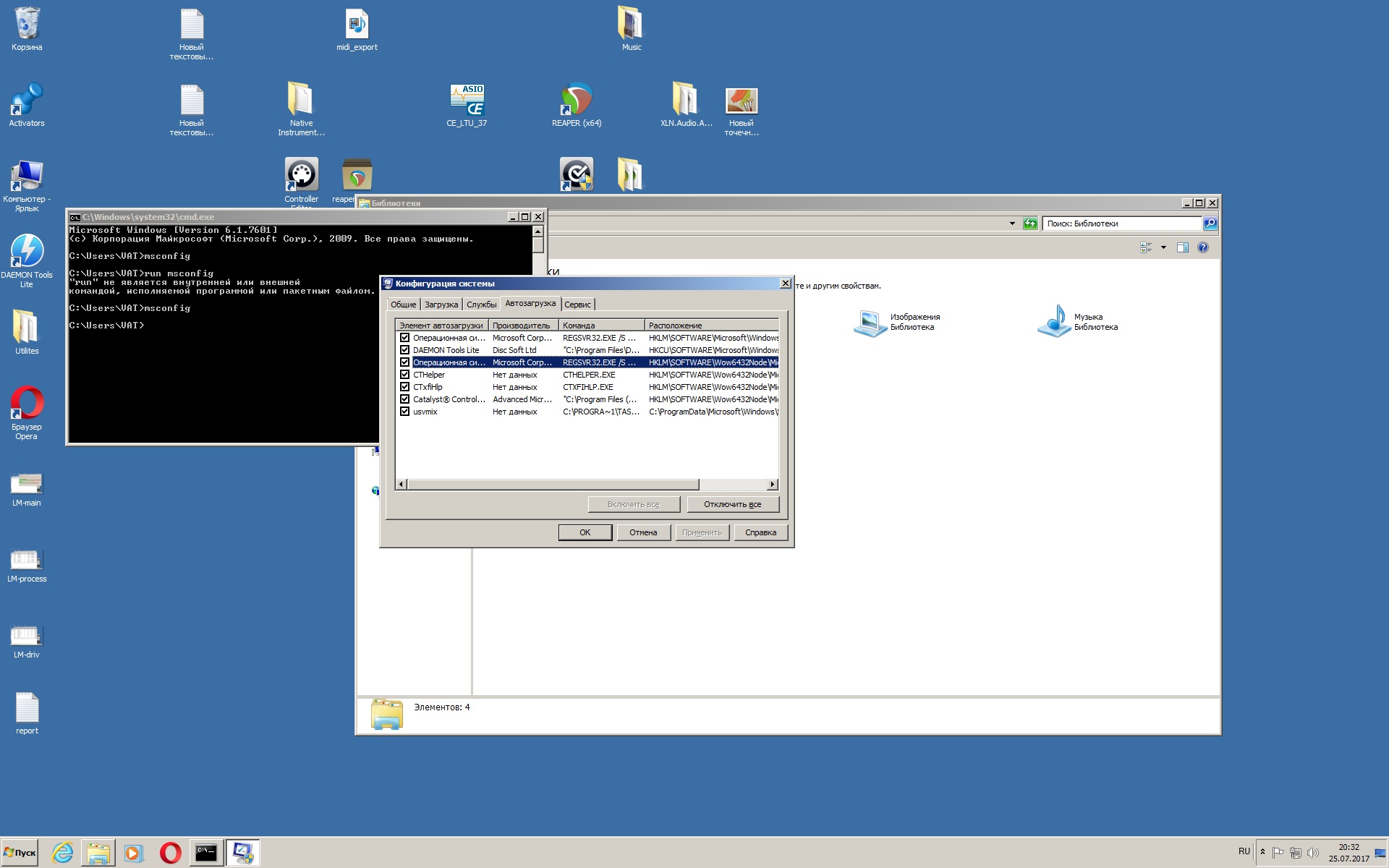Open the midi_export file icon

tap(357, 25)
